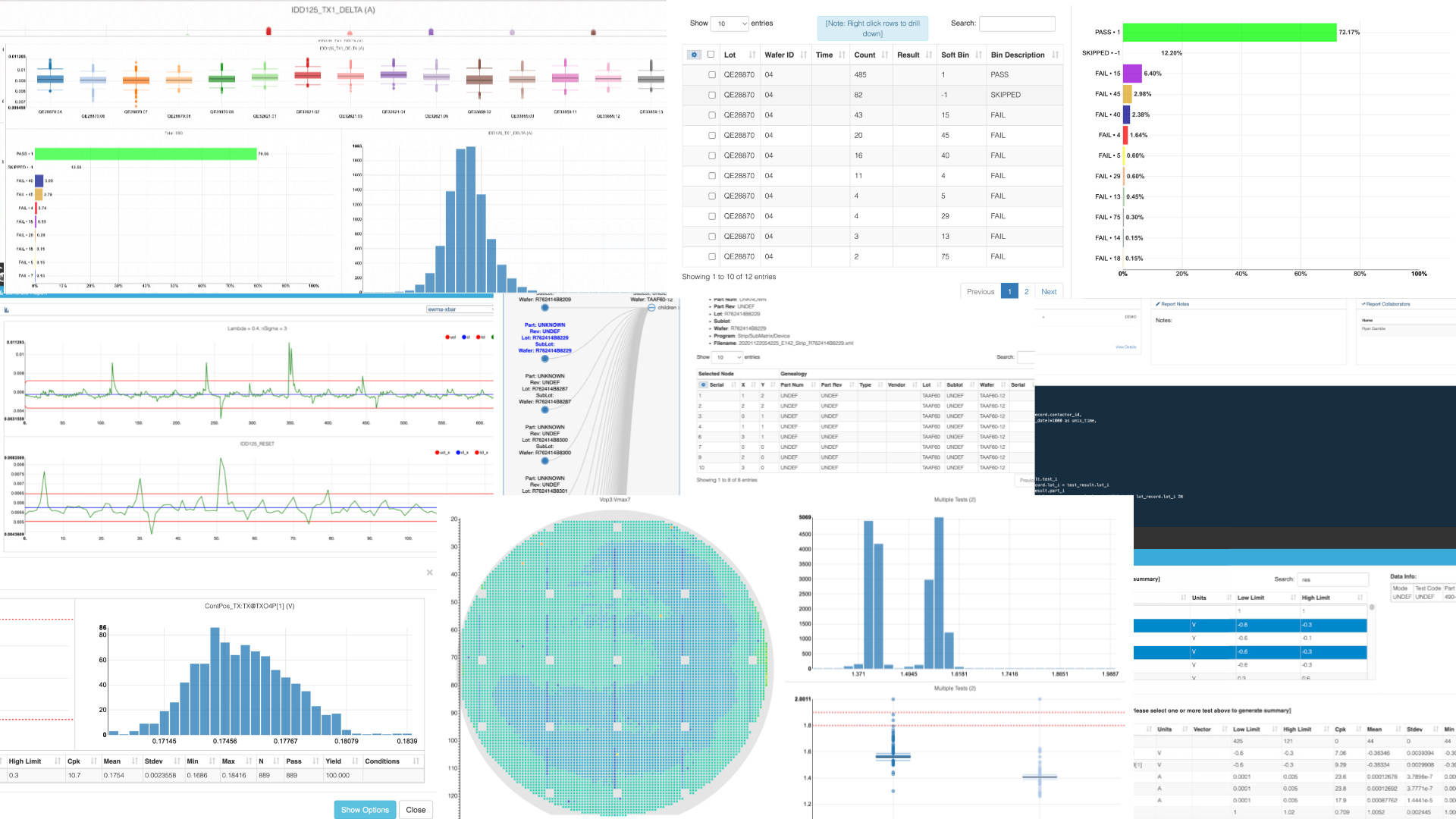Image resolution: width=1456 pixels, height=819 pixels.
Task: Collapse the children node in the genealogy tree
Action: pyautogui.click(x=651, y=307)
